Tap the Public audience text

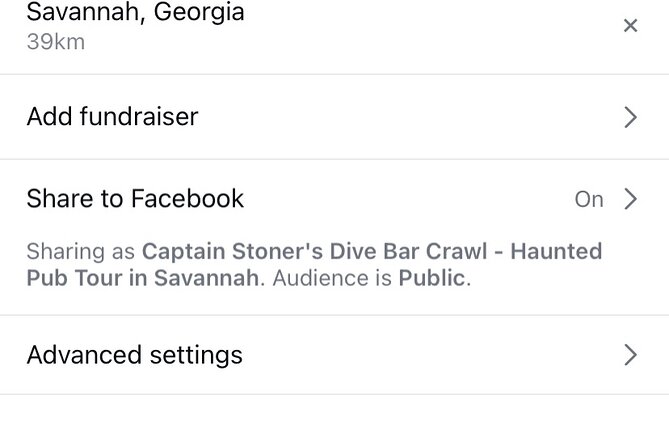click(x=432, y=278)
